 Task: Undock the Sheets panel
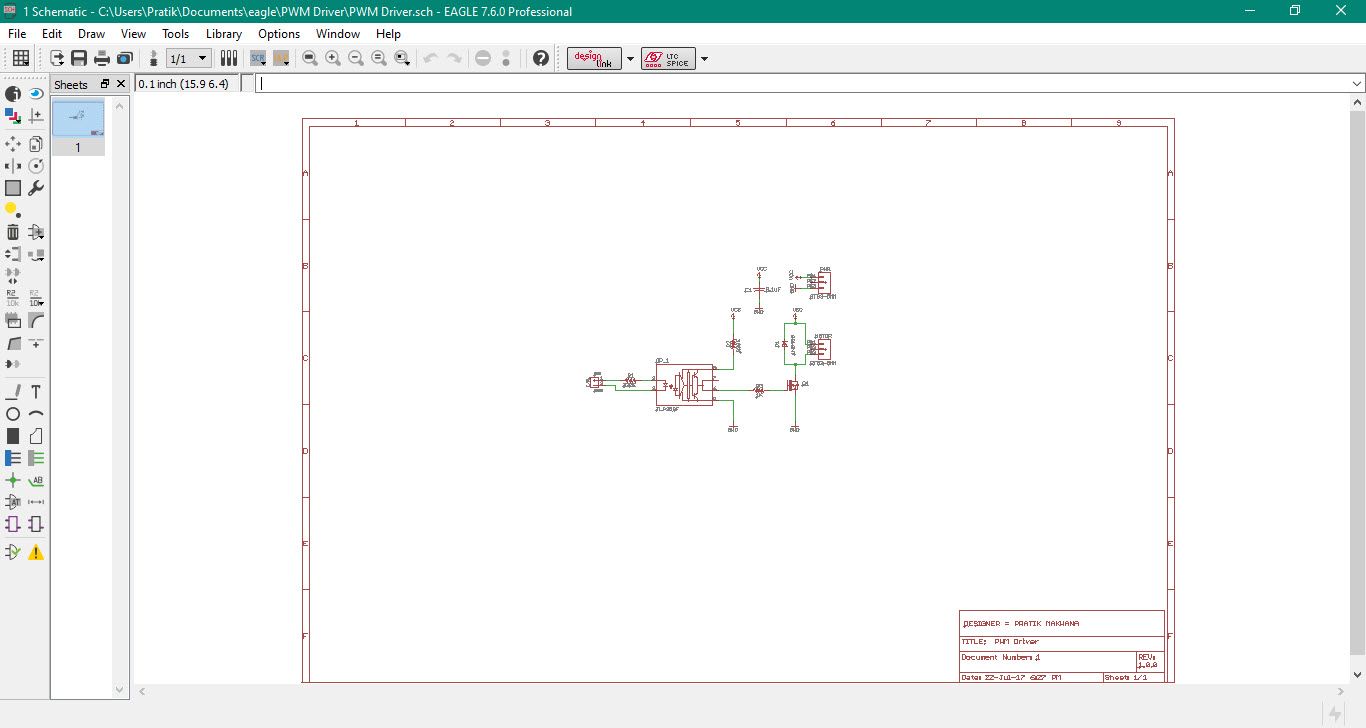point(105,84)
